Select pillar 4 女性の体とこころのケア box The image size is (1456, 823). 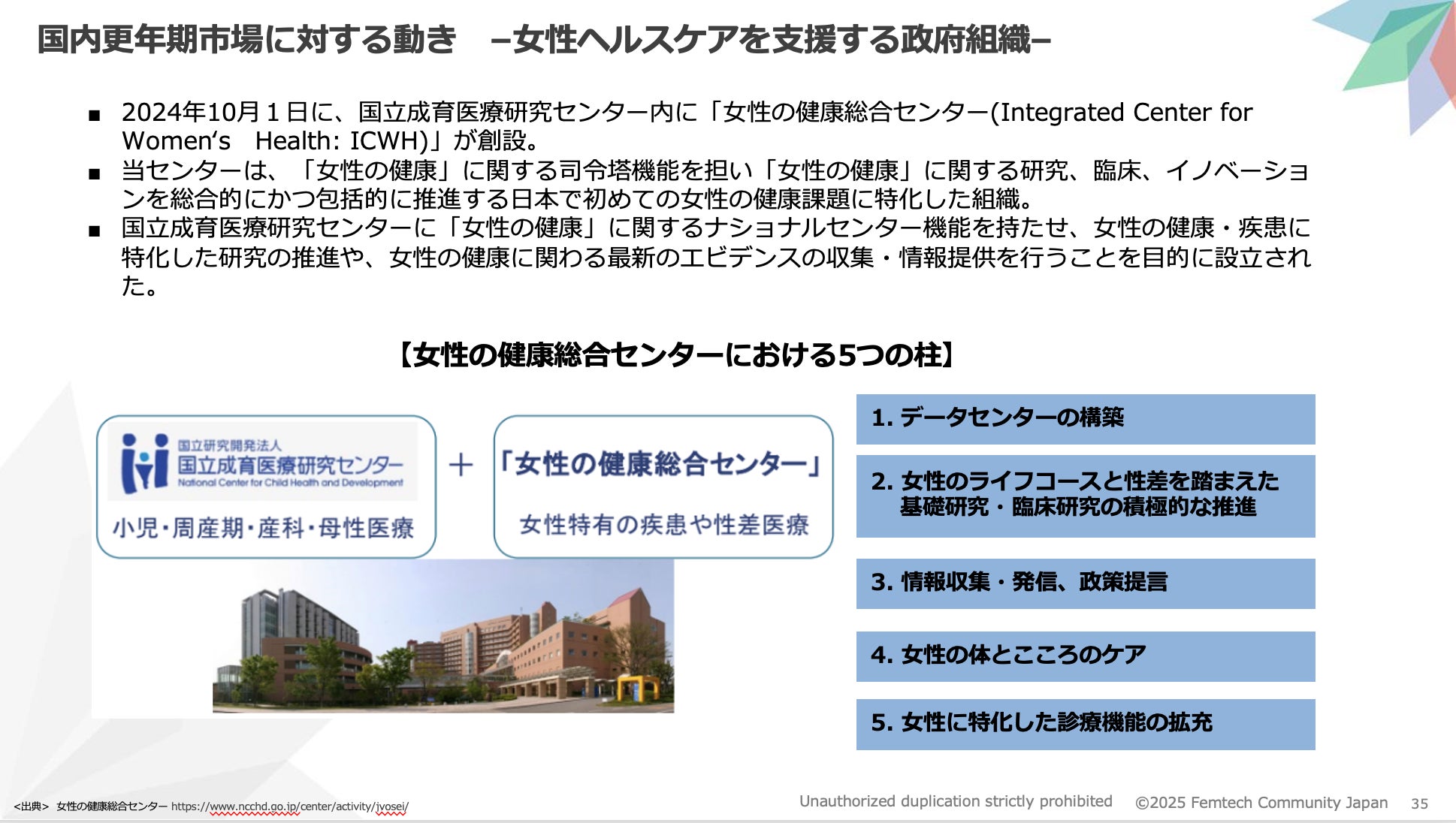1085,656
